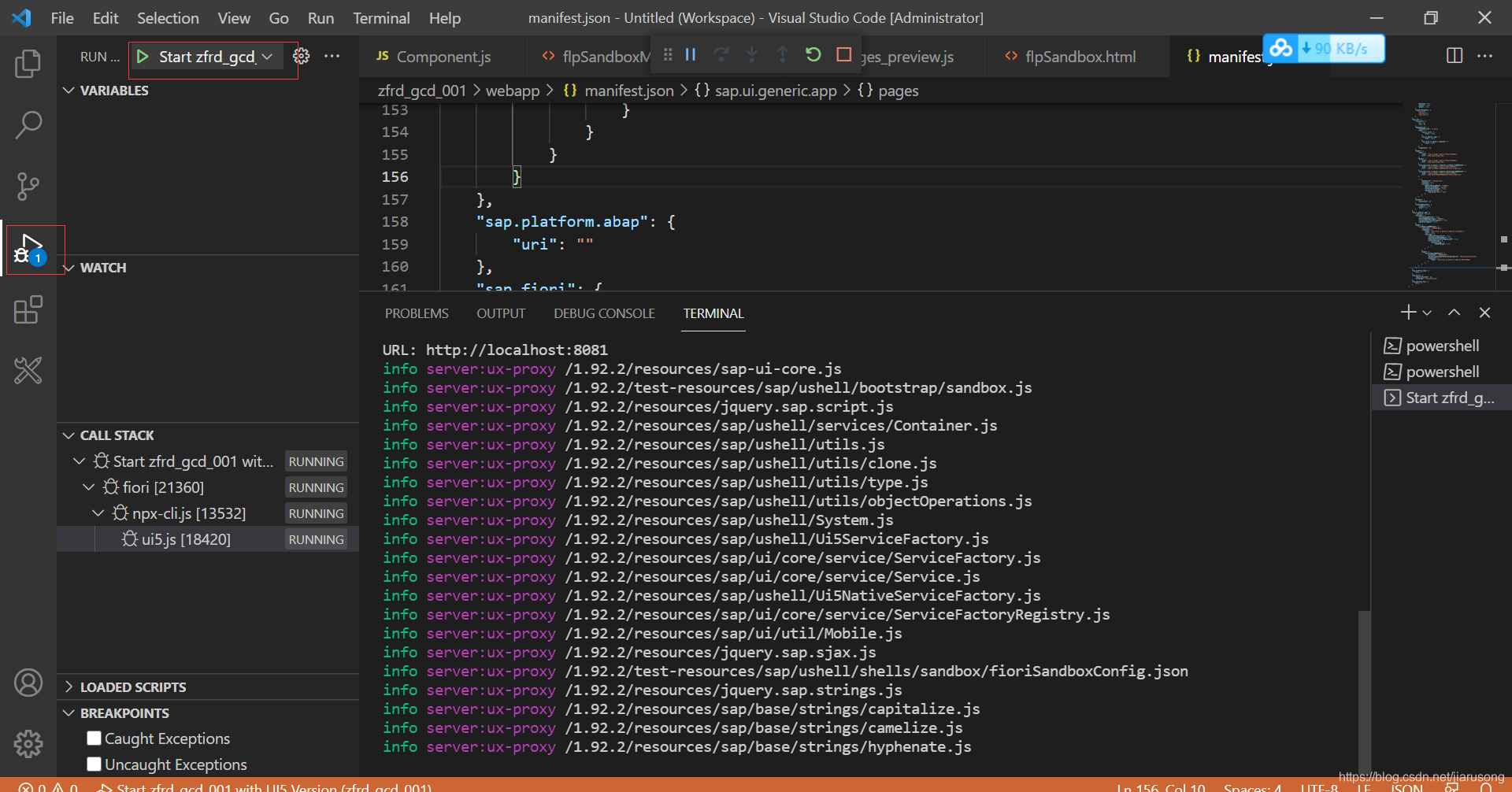
Task: Open the File menu
Action: click(x=62, y=18)
